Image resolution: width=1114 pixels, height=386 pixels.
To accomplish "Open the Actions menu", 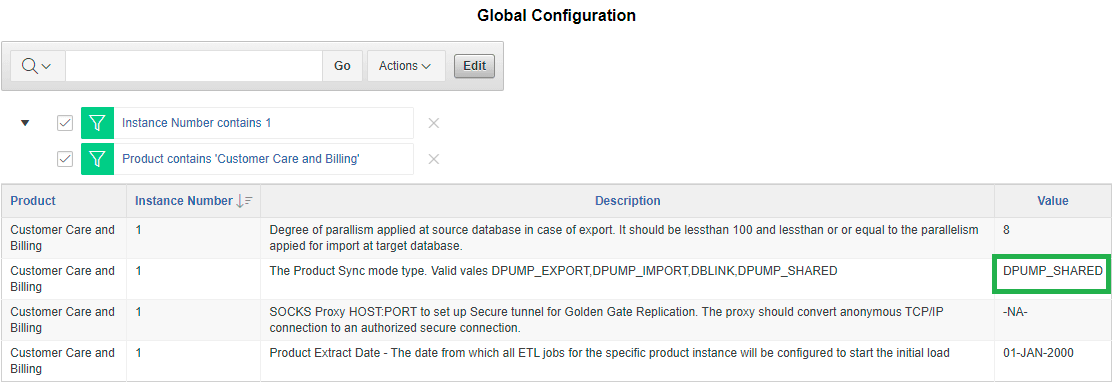I will coord(406,65).
